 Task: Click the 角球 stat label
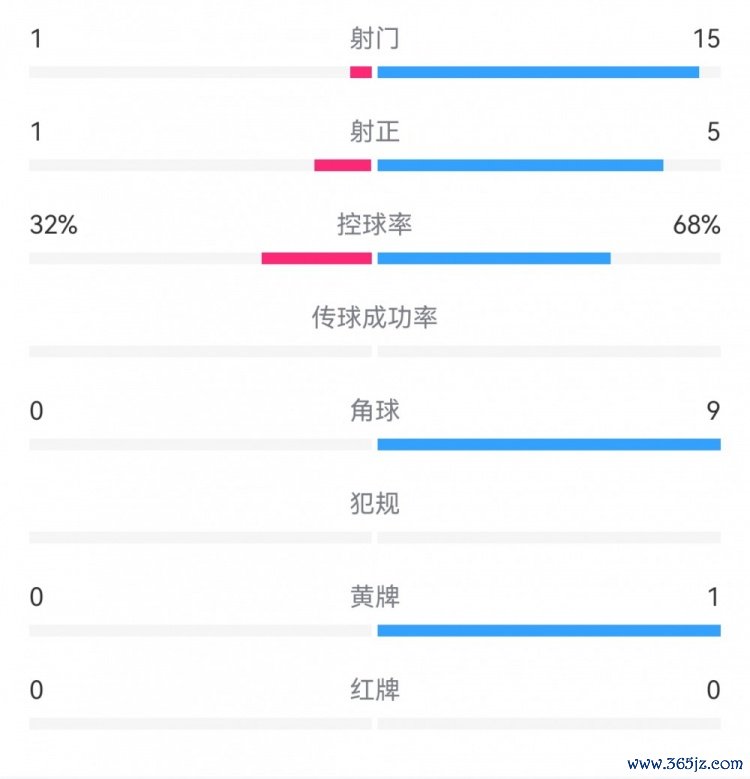pos(375,410)
